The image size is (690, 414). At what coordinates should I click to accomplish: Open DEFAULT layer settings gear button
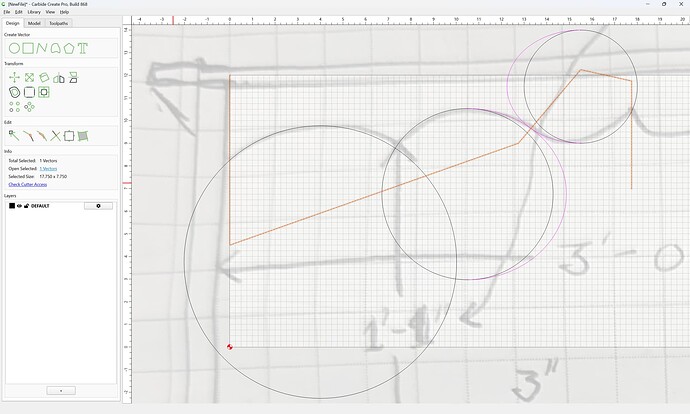(x=98, y=206)
